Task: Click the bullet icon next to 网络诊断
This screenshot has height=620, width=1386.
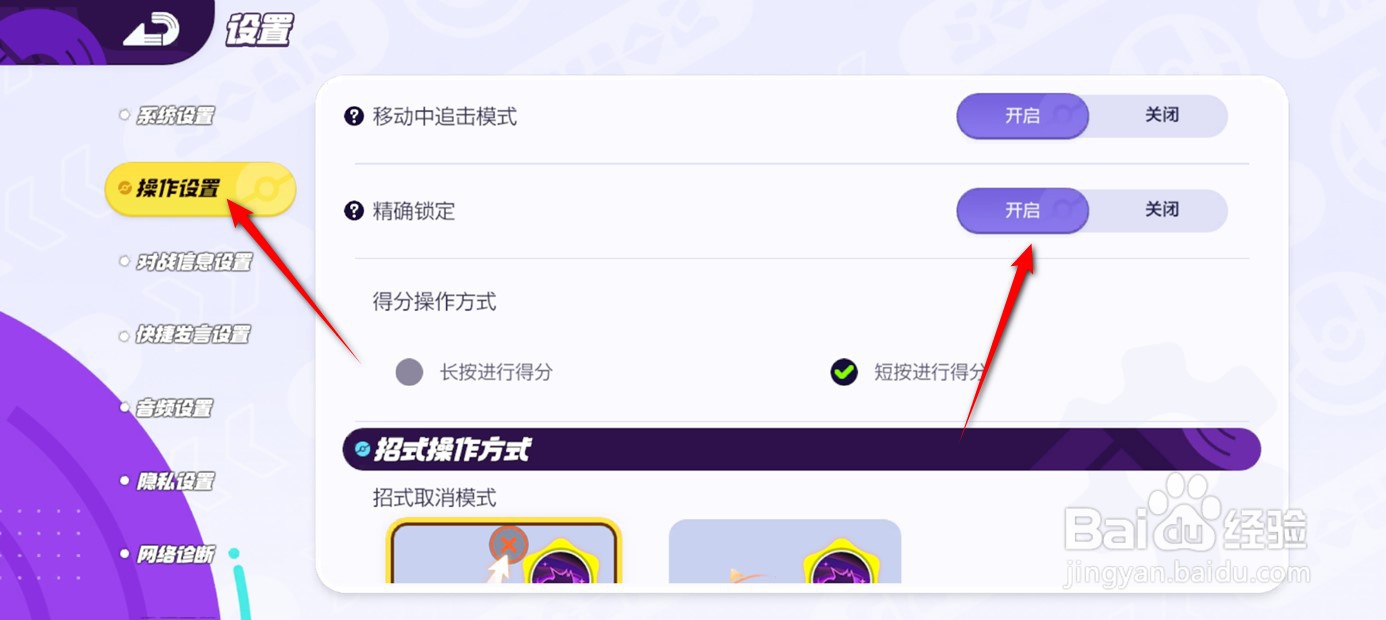Action: tap(124, 553)
